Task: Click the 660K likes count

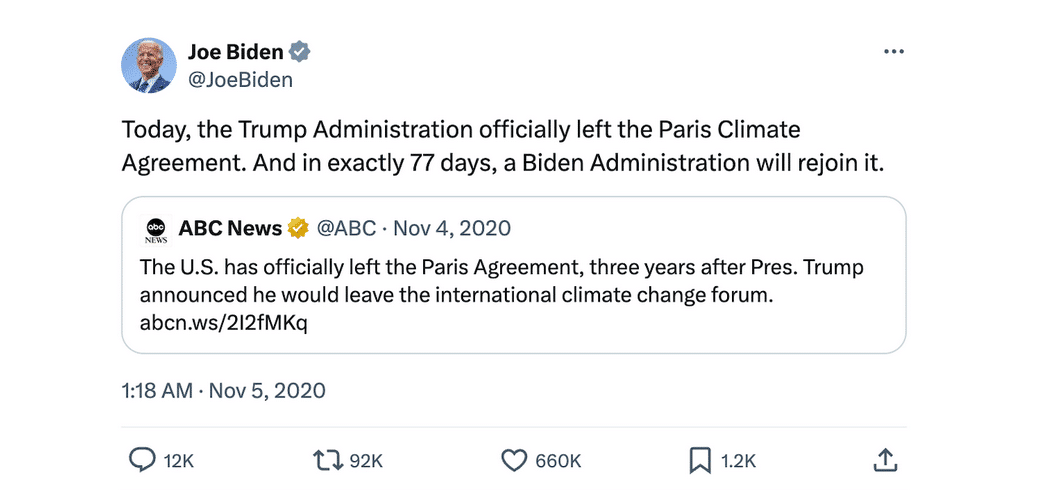Action: click(558, 461)
